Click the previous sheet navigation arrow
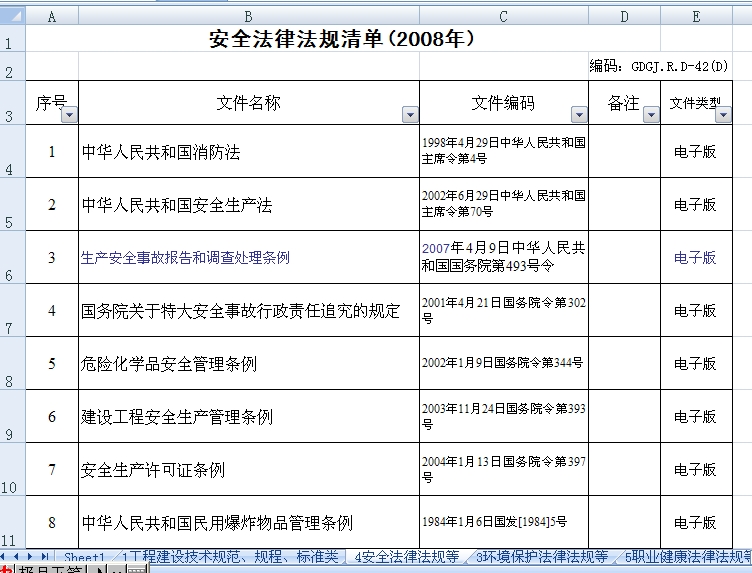The height and width of the screenshot is (573, 752). 17,557
